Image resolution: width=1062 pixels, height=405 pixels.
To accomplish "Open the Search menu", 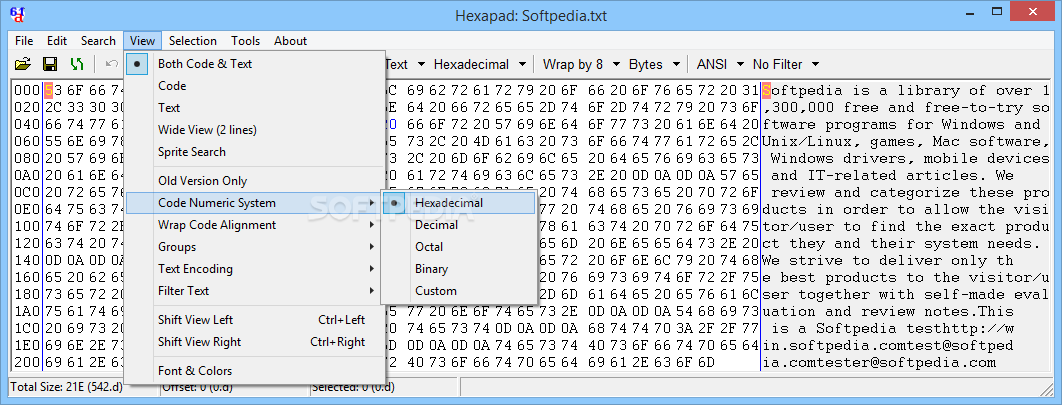I will (x=98, y=41).
